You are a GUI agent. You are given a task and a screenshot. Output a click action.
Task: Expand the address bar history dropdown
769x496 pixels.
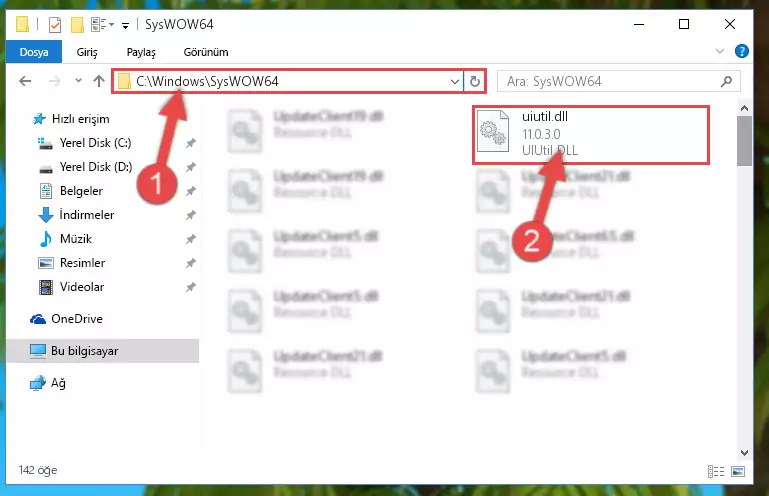[455, 81]
